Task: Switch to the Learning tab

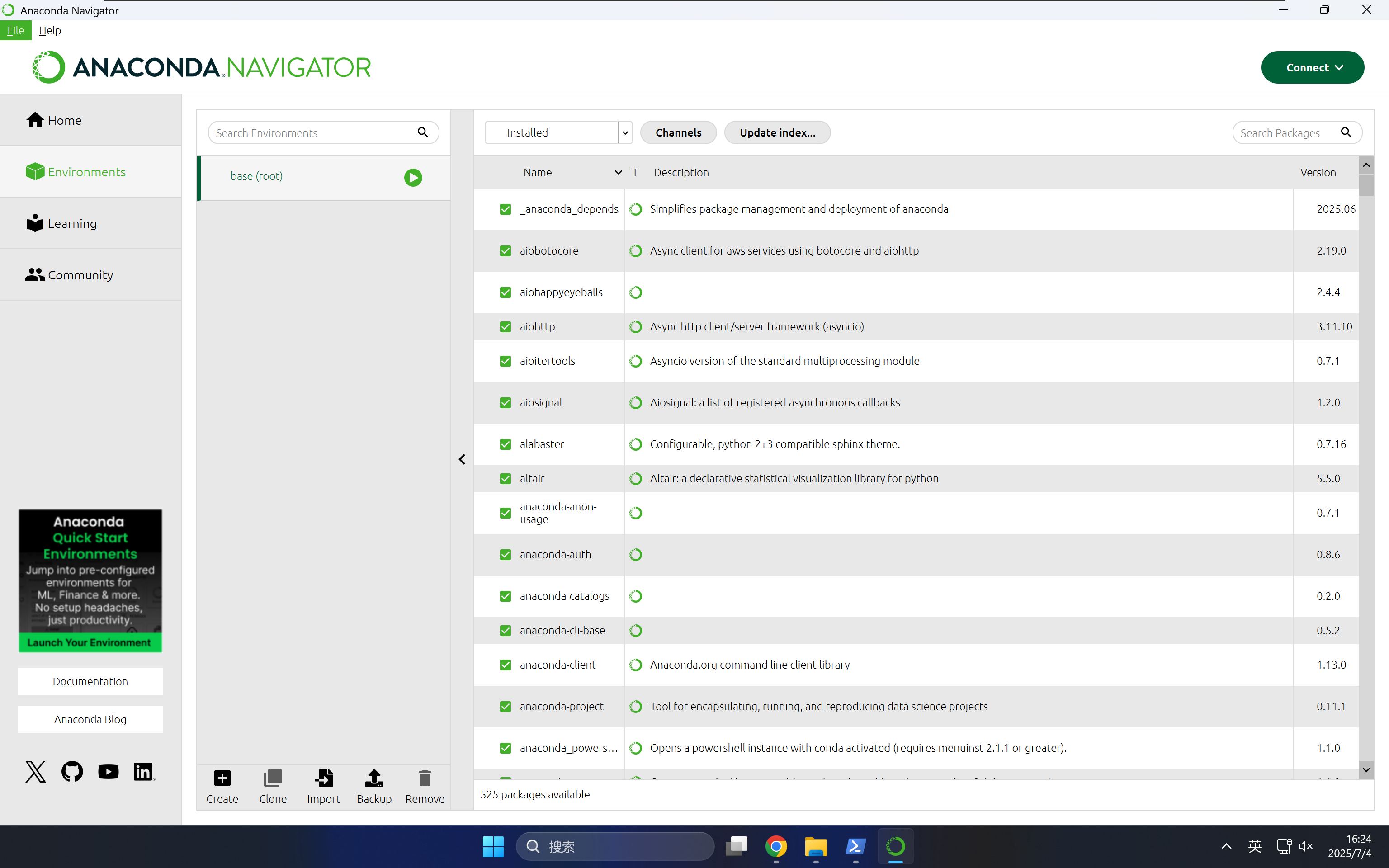Action: 72,223
